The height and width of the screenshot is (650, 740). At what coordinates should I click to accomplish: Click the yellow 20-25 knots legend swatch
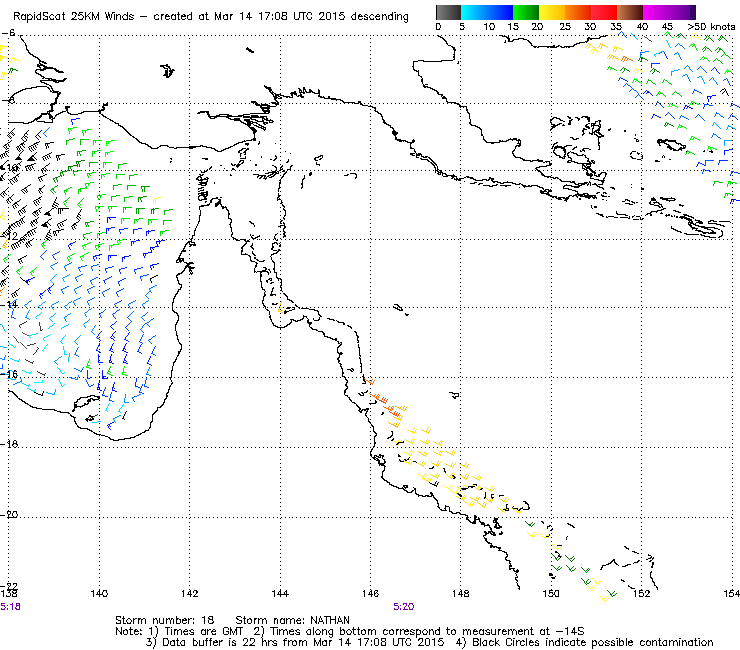click(552, 12)
